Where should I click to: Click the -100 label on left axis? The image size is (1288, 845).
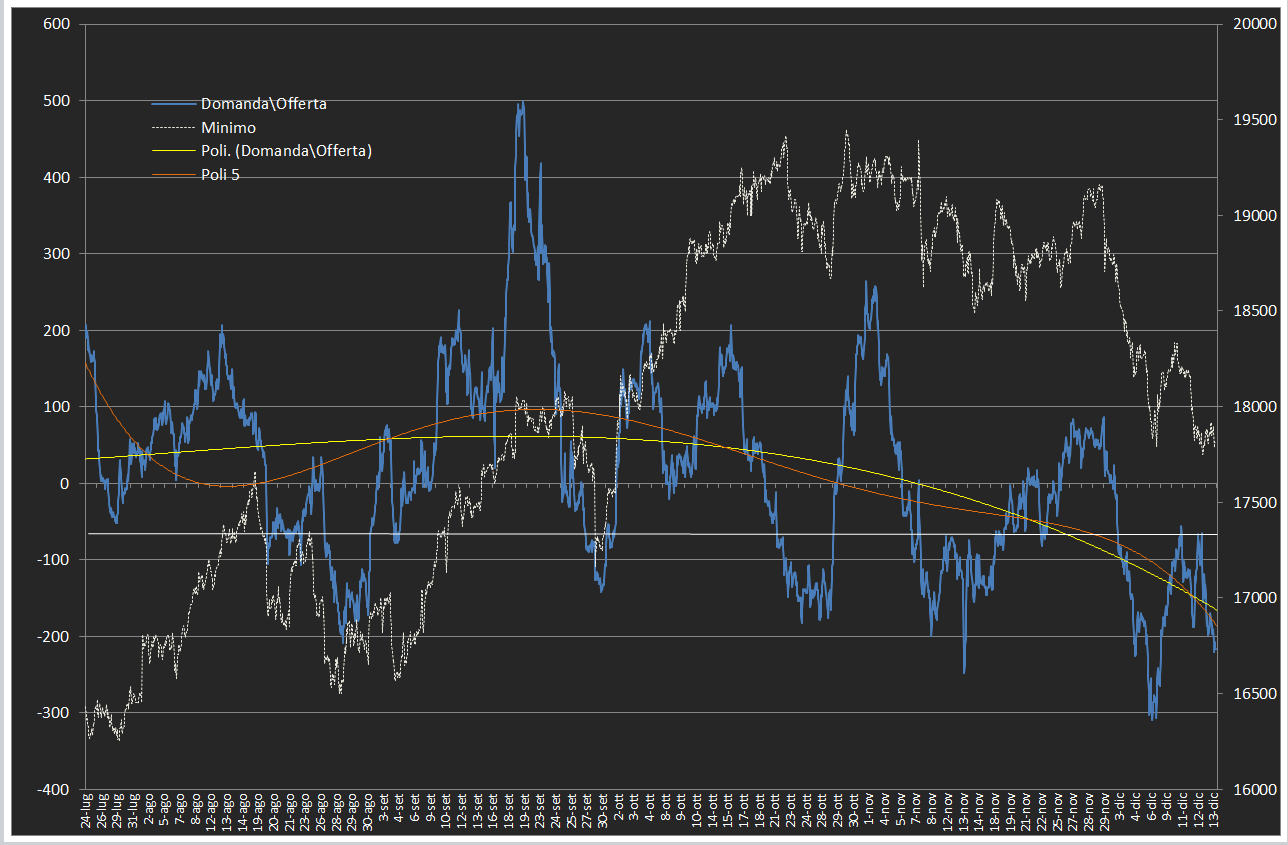pyautogui.click(x=53, y=560)
